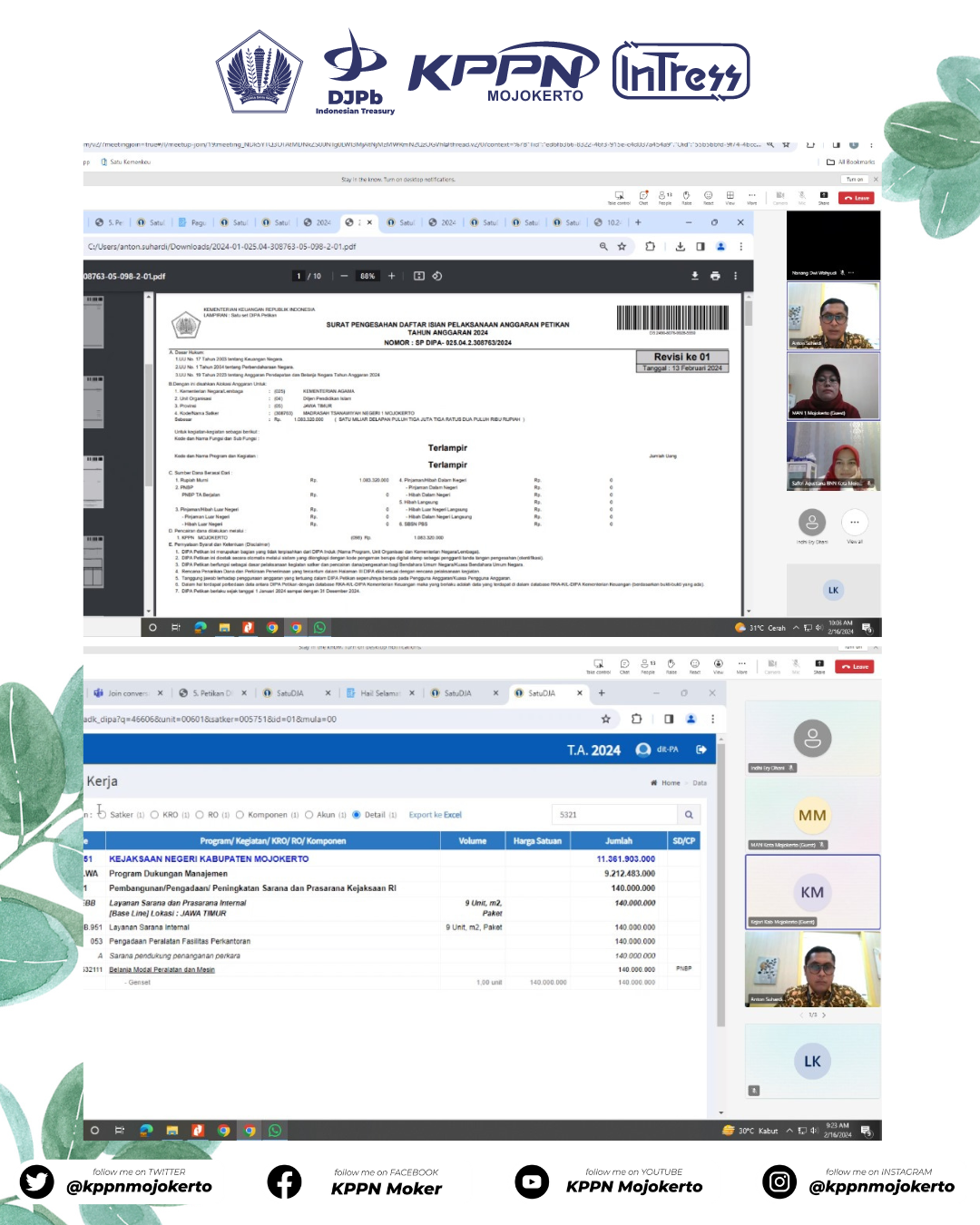This screenshot has height=1225, width=980.
Task: Open WhatsApp from the lower taskbar
Action: pos(275,1131)
